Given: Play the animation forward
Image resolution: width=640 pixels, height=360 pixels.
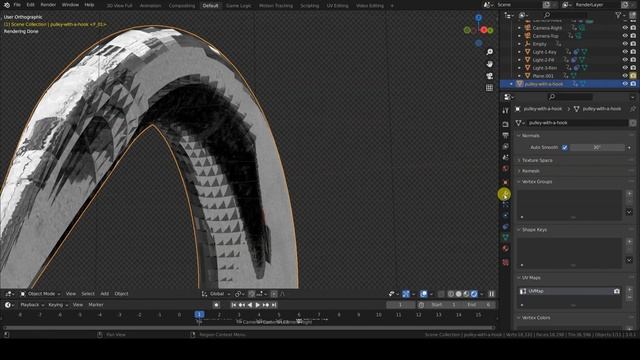Looking at the screenshot, I should tap(258, 305).
